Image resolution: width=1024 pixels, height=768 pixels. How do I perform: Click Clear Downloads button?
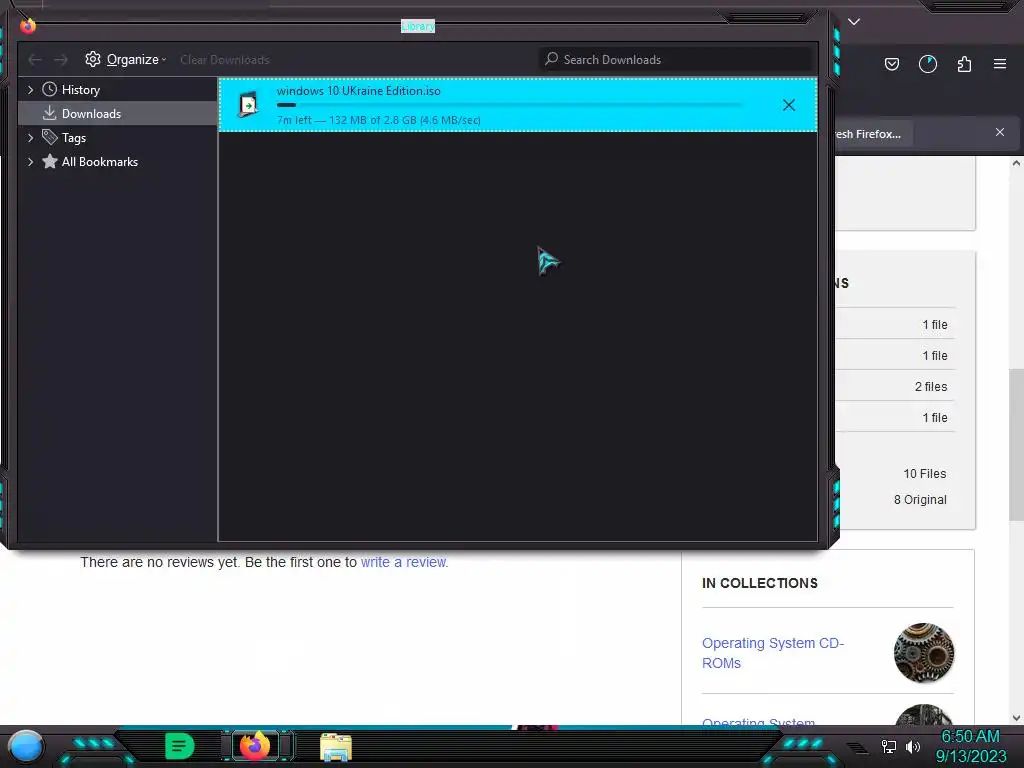click(x=225, y=60)
